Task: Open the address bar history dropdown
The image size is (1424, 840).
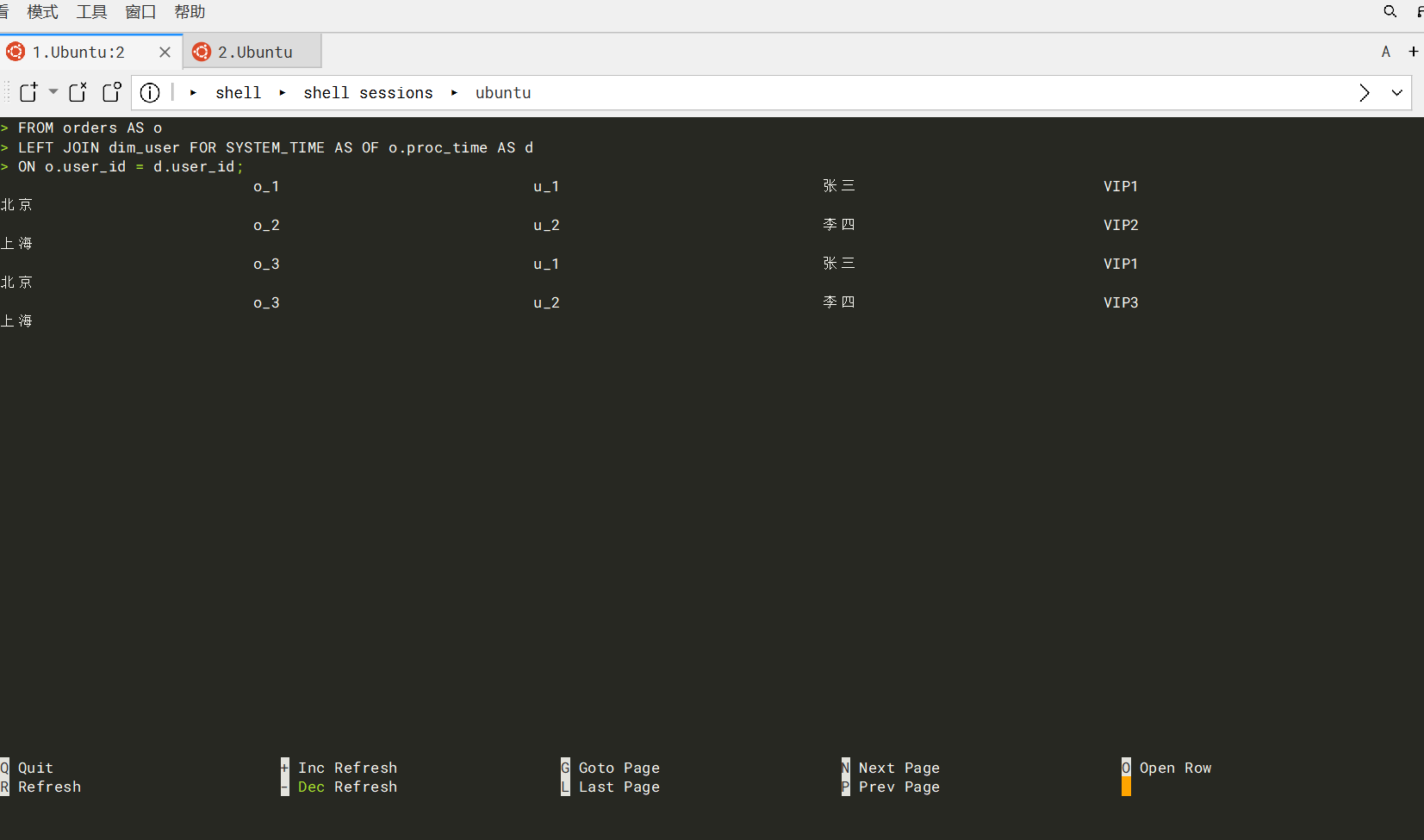Action: pos(1396,93)
